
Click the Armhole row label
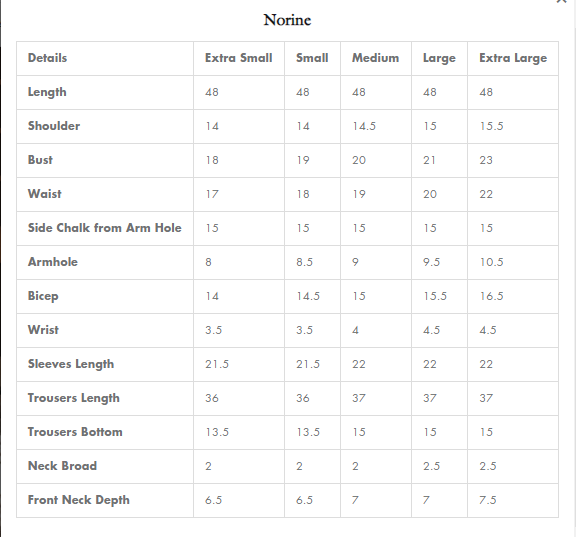[x=53, y=262]
